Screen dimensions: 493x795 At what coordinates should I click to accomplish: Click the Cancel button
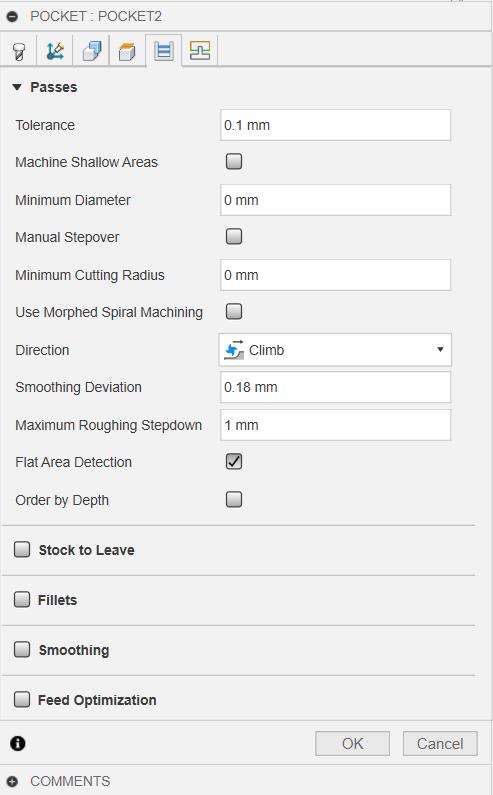tap(440, 744)
